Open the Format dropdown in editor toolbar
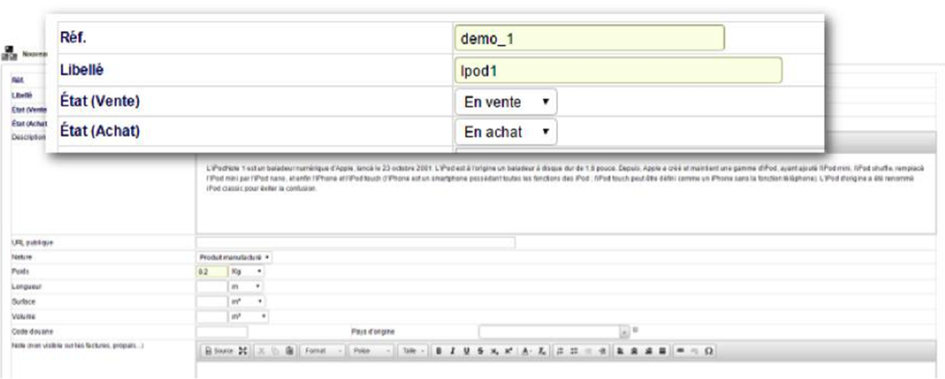The image size is (945, 379). point(322,351)
